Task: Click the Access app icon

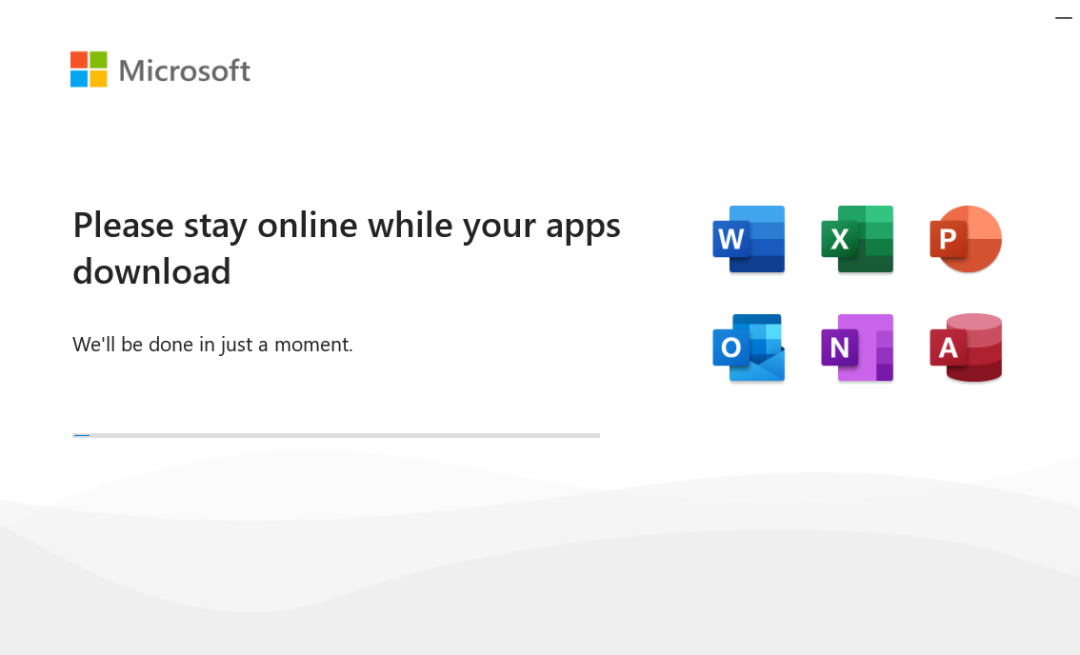Action: point(966,348)
